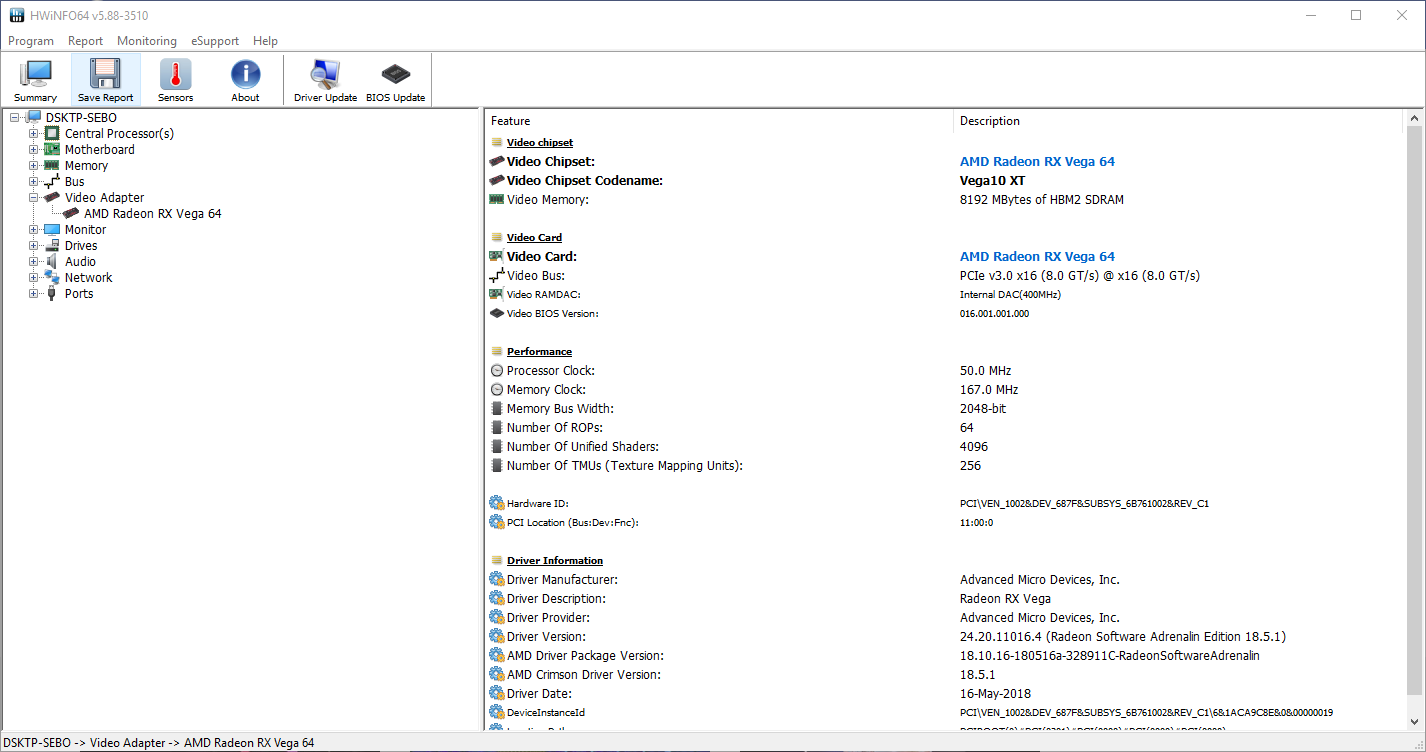Select the DSKTP-SEBO root computer node
The width and height of the screenshot is (1426, 752).
point(81,118)
